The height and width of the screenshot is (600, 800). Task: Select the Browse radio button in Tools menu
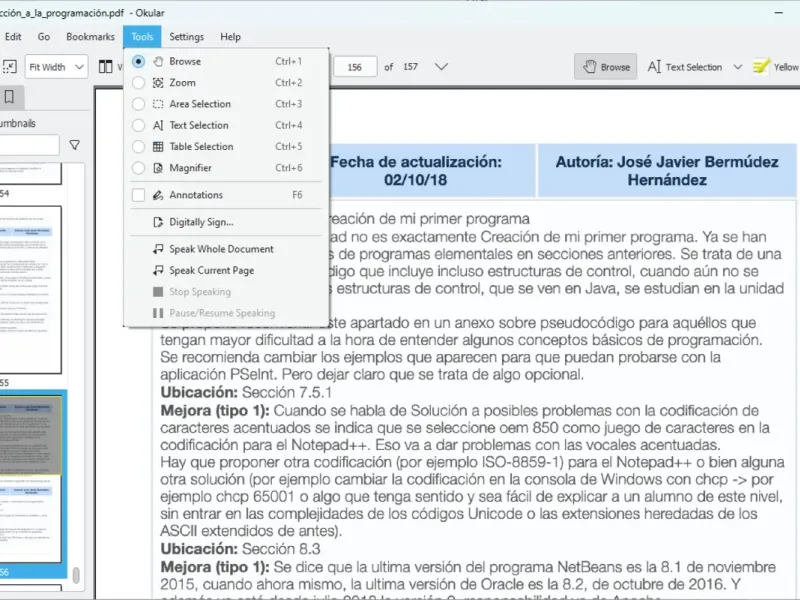tap(138, 61)
